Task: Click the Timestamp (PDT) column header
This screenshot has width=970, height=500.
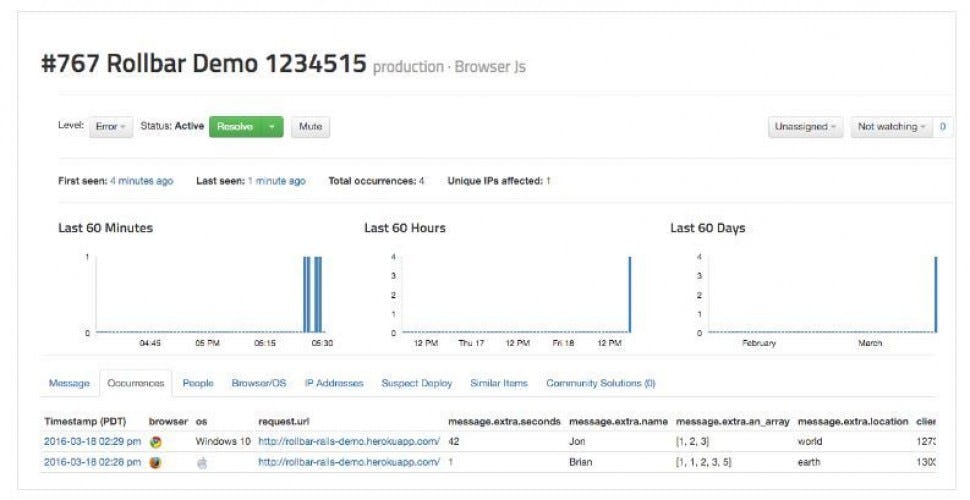Action: tap(85, 421)
